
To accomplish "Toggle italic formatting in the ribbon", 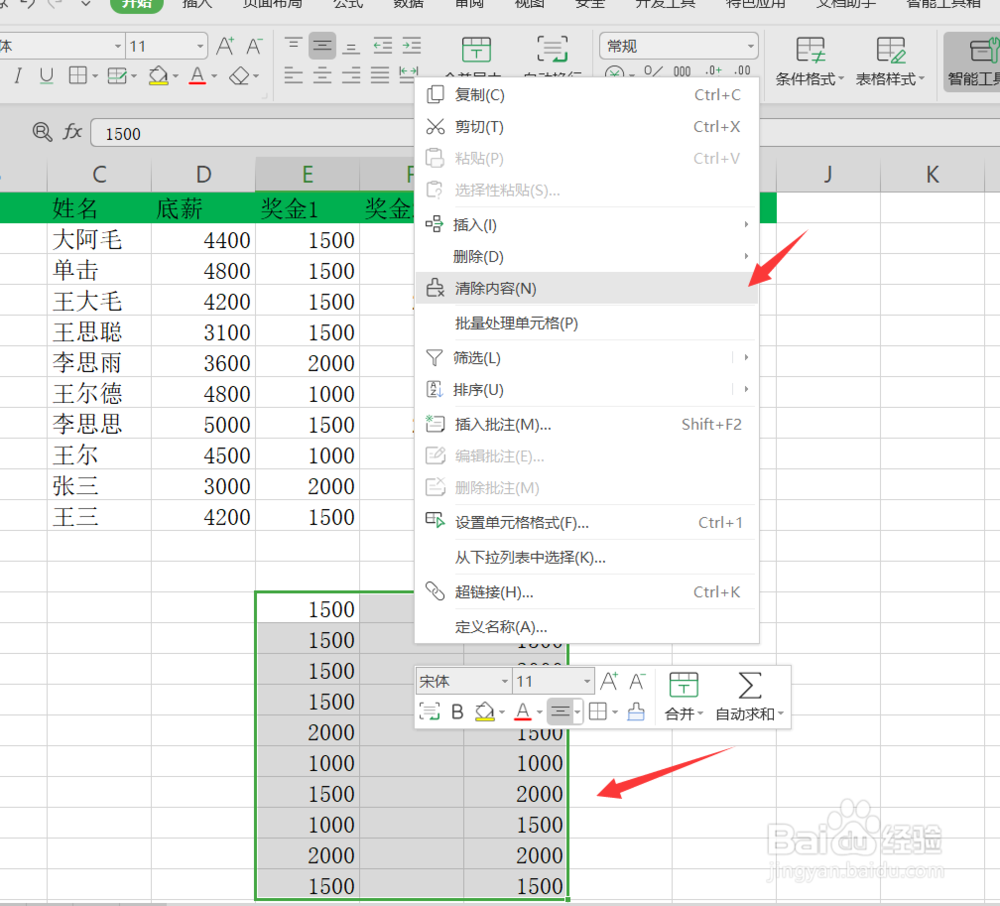I will click(16, 76).
